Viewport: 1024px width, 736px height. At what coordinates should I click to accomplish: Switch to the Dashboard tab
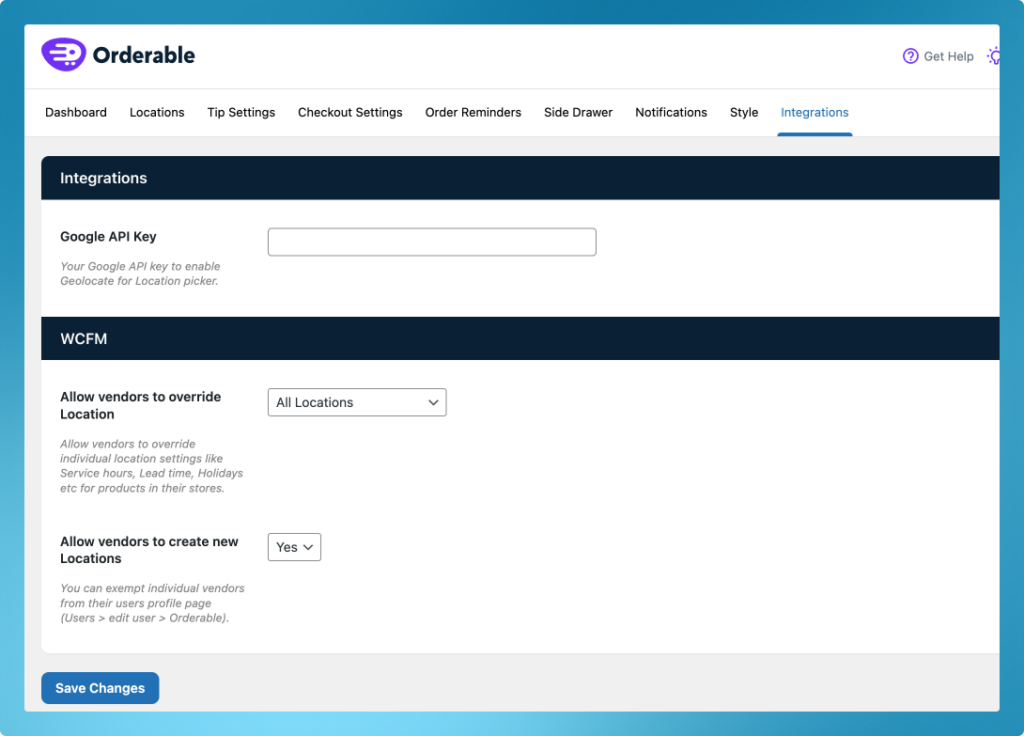(x=76, y=112)
